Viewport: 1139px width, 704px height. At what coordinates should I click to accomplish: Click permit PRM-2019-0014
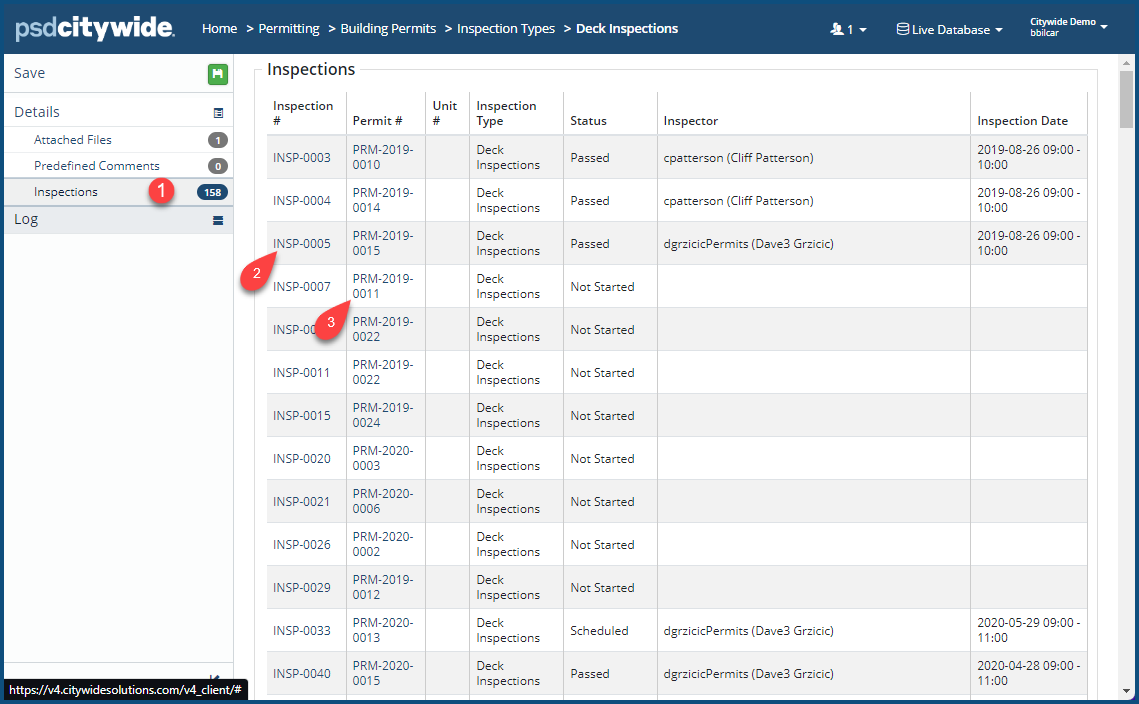pos(383,200)
